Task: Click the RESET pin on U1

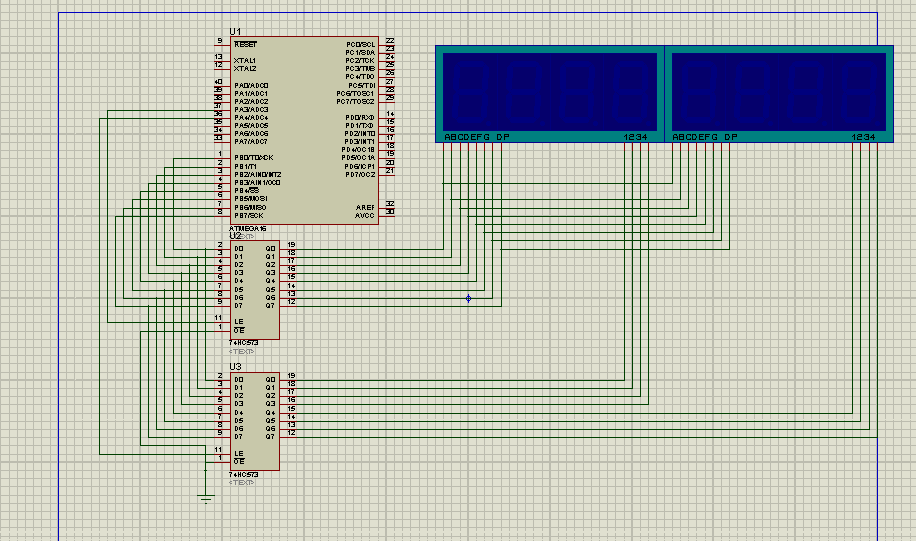Action: 222,45
